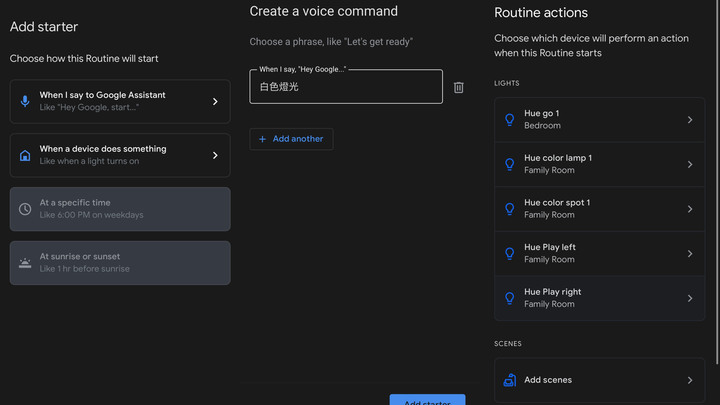Click the 'Hue Play right' label
Image resolution: width=720 pixels, height=405 pixels.
[552, 292]
